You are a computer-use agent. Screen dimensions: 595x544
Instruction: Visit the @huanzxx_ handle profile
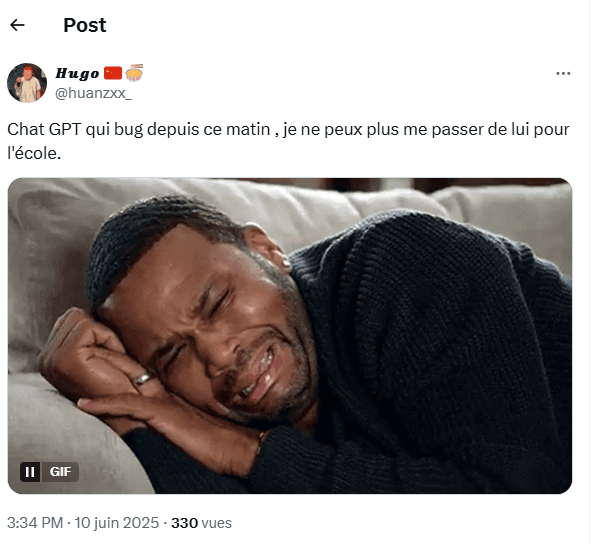coord(93,93)
